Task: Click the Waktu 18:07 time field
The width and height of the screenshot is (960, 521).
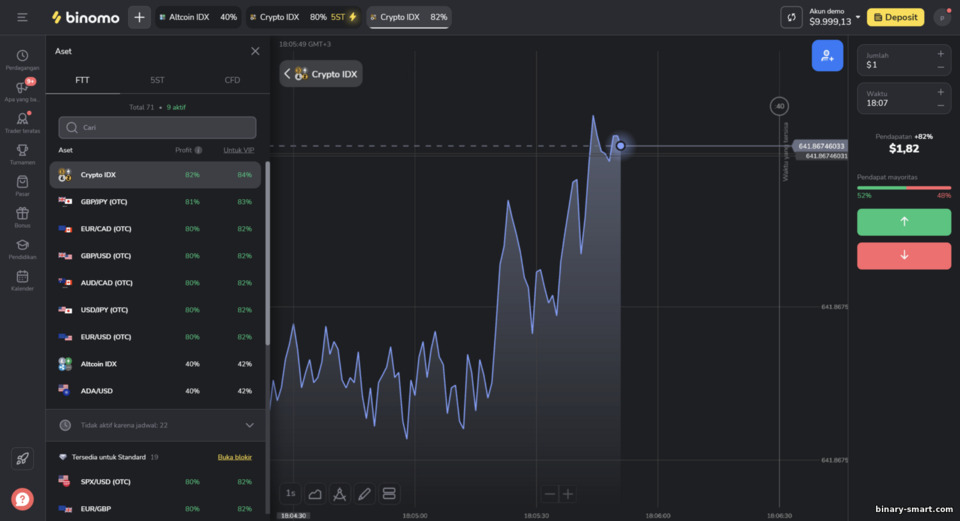Action: pyautogui.click(x=904, y=99)
